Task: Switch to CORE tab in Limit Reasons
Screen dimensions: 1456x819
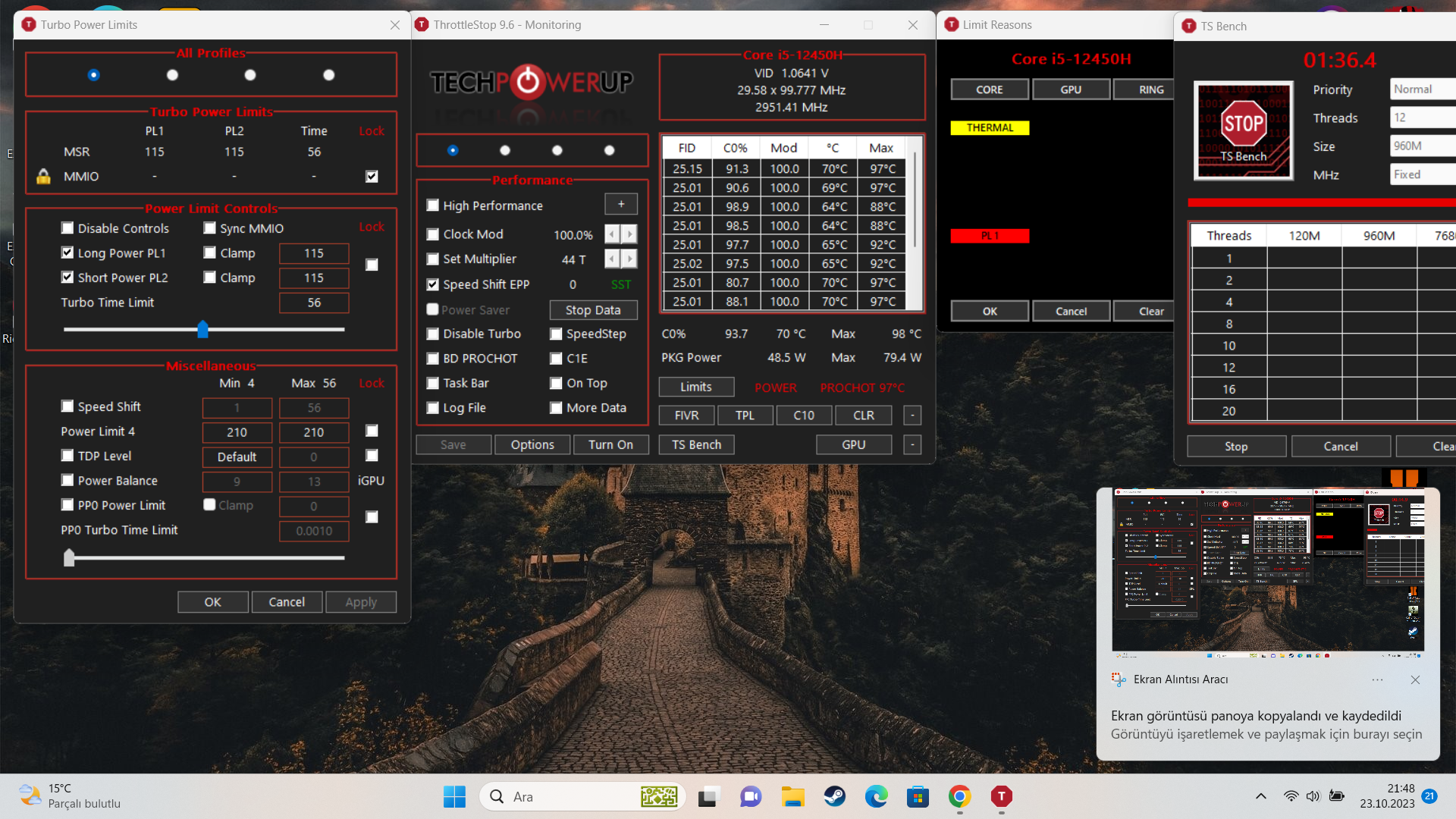Action: (989, 89)
